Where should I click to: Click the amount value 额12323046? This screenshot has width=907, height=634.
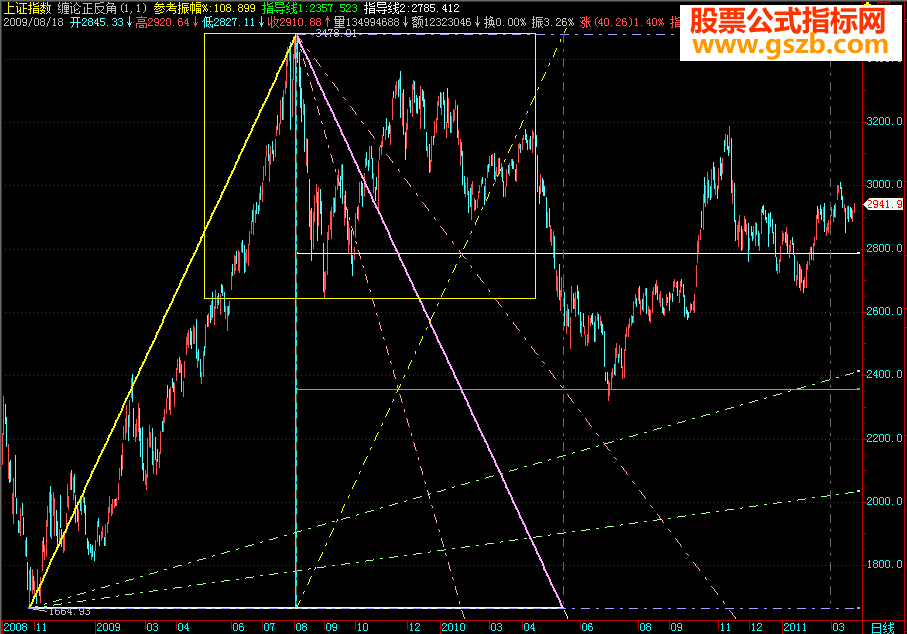pos(441,23)
